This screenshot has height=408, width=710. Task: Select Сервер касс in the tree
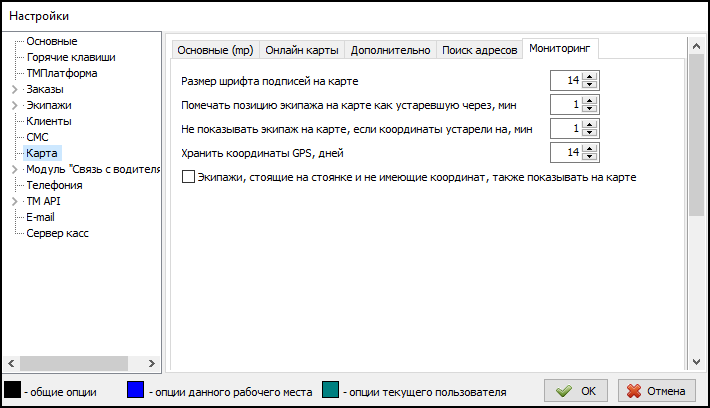[61, 233]
